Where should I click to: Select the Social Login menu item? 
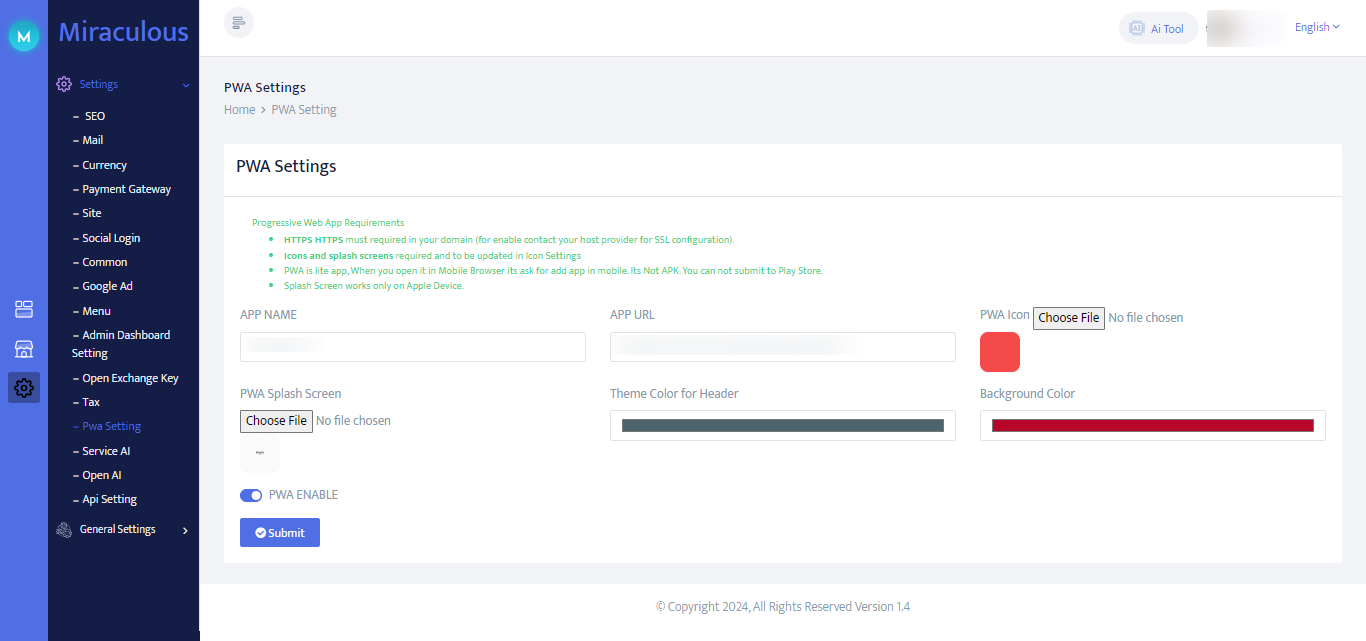111,238
